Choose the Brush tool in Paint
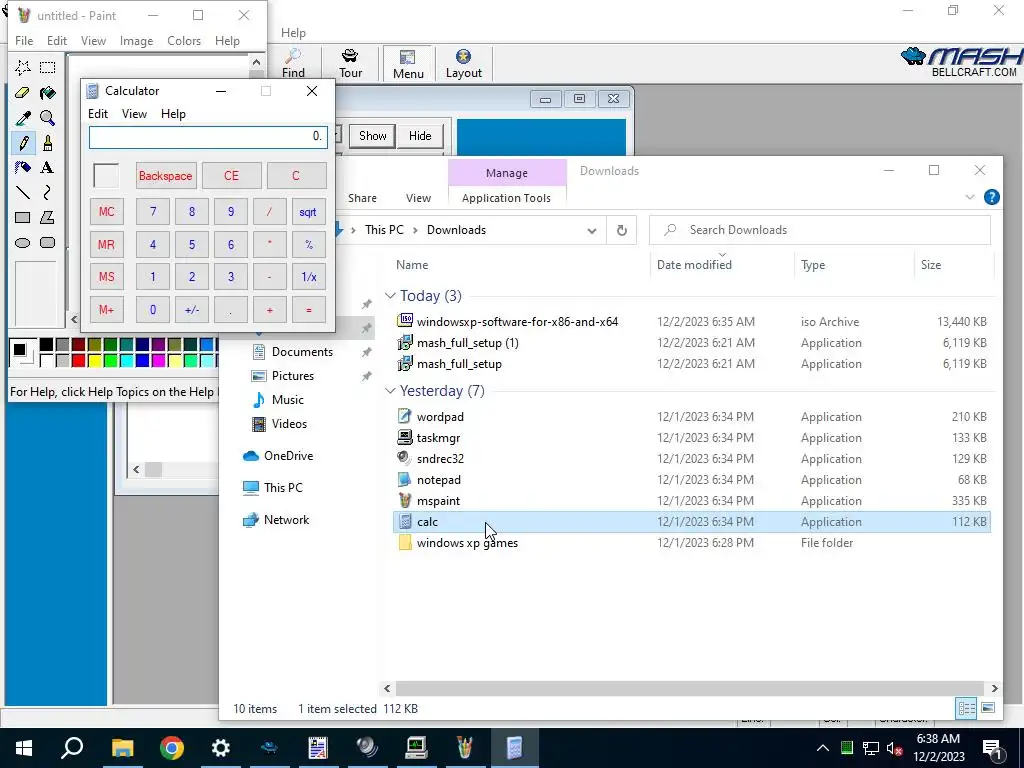The image size is (1024, 768). click(x=47, y=142)
